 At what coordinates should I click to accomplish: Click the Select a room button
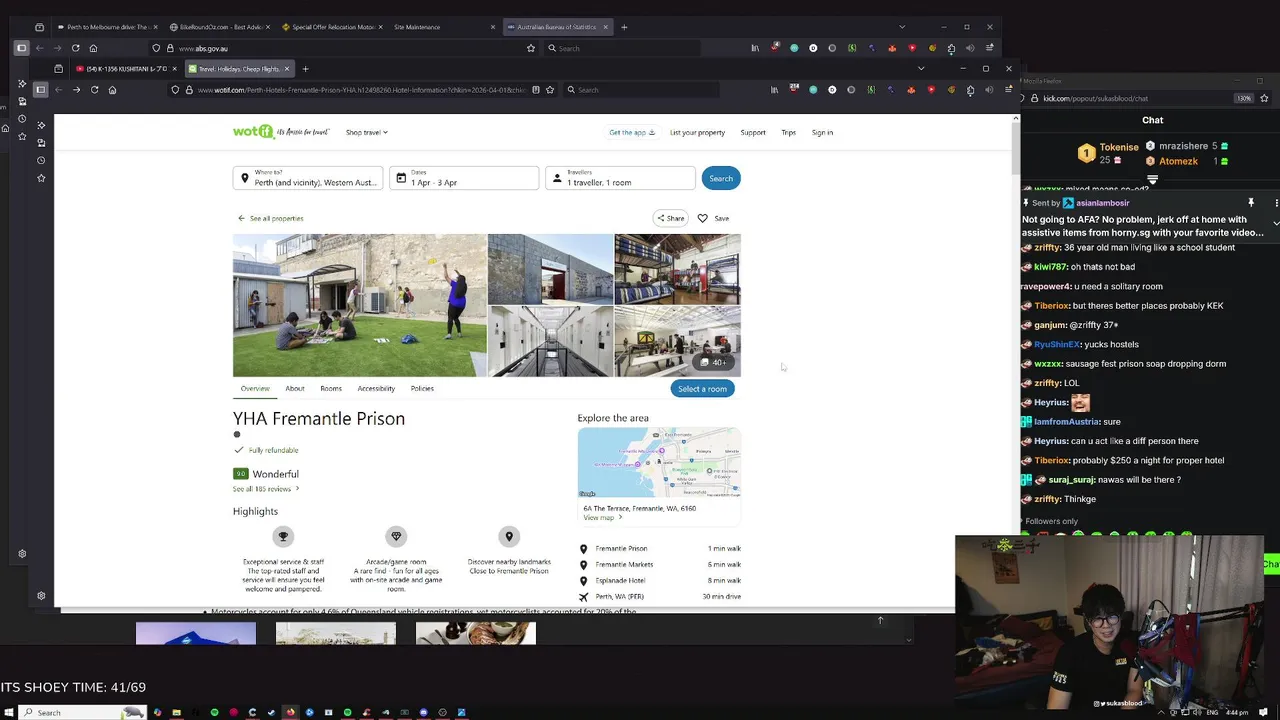click(x=702, y=389)
